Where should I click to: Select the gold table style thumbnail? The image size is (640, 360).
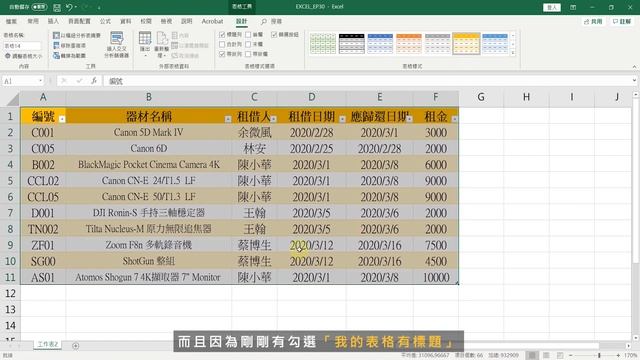tap(466, 44)
